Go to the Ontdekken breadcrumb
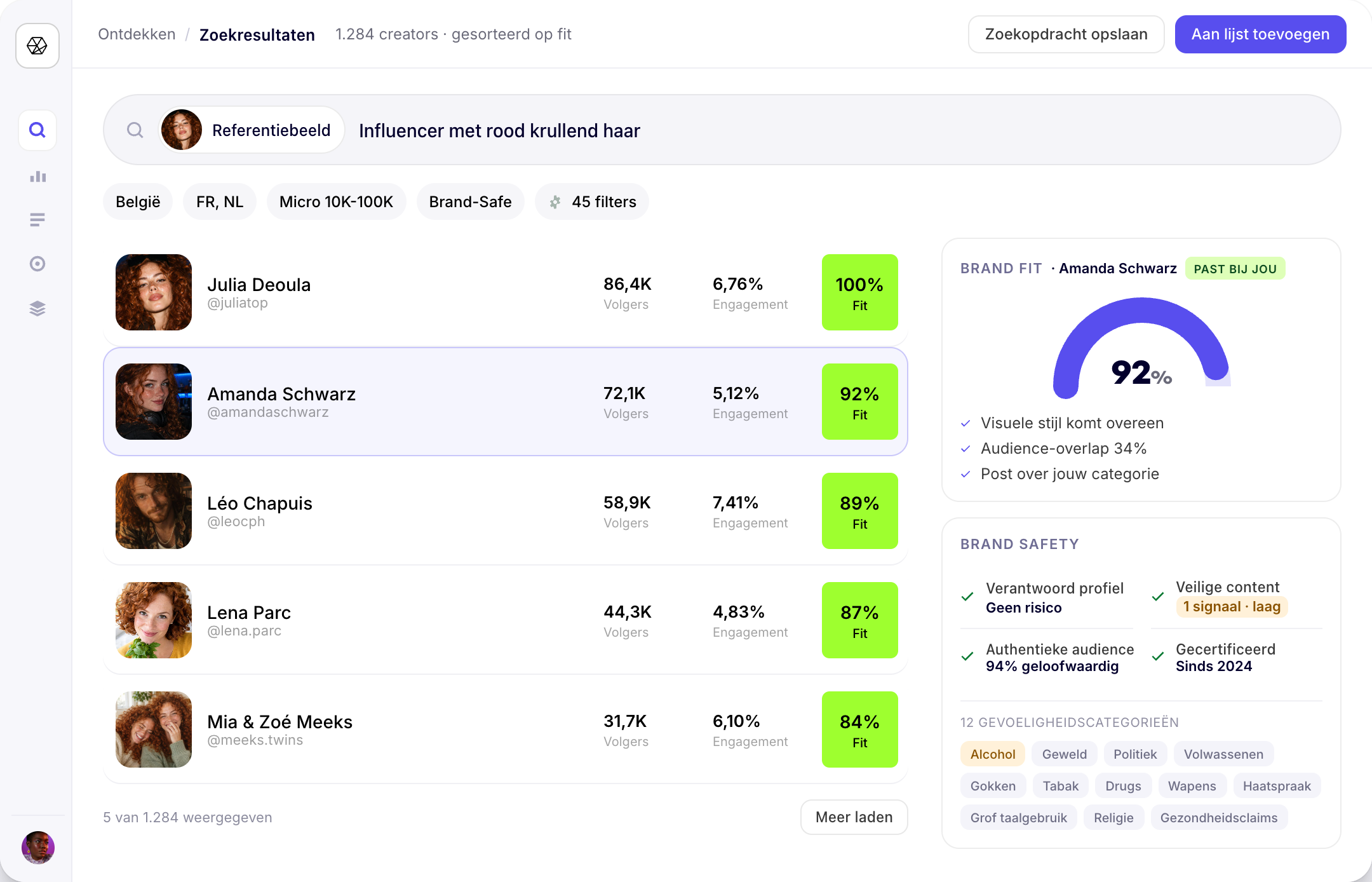Image resolution: width=1372 pixels, height=882 pixels. 137,34
